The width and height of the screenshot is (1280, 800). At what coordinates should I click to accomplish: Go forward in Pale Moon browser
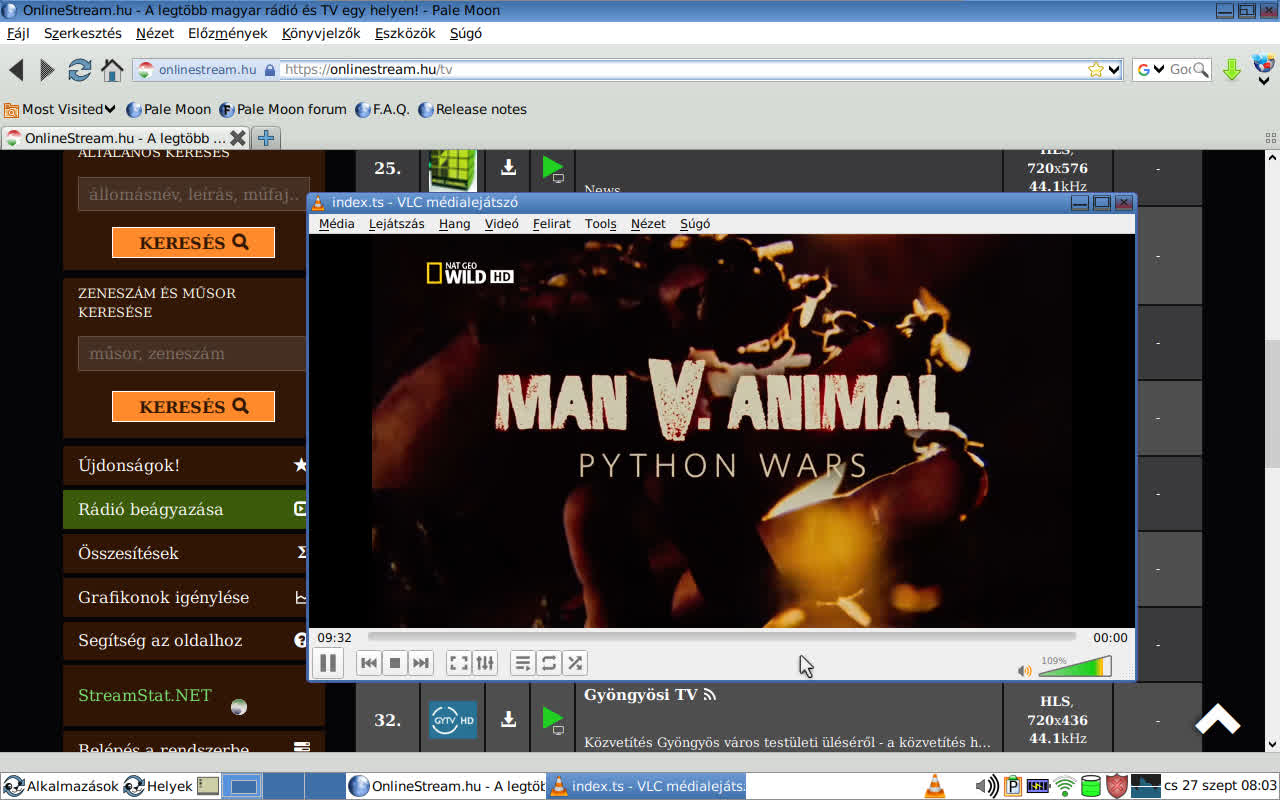(x=47, y=70)
